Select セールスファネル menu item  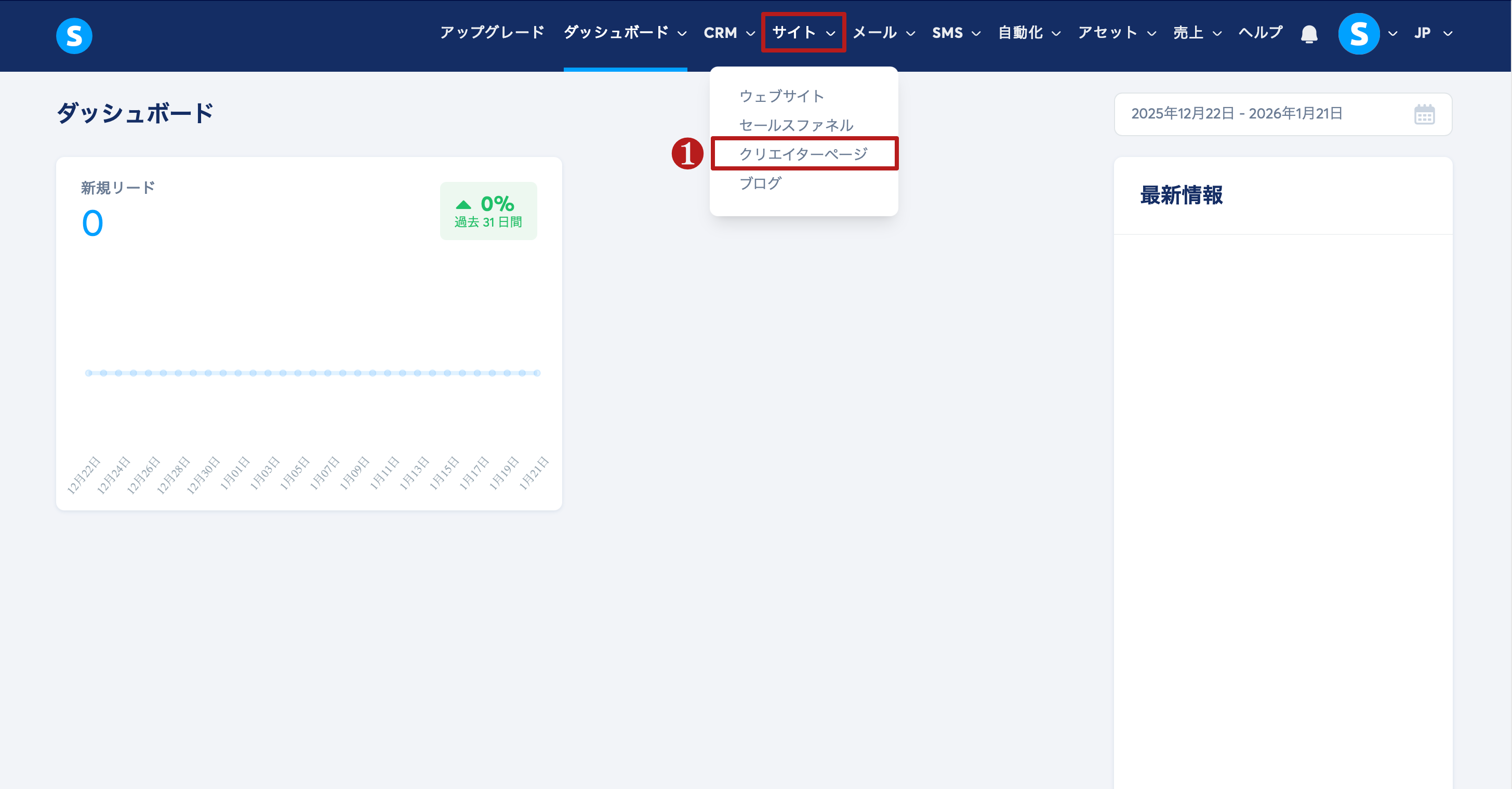tap(796, 125)
